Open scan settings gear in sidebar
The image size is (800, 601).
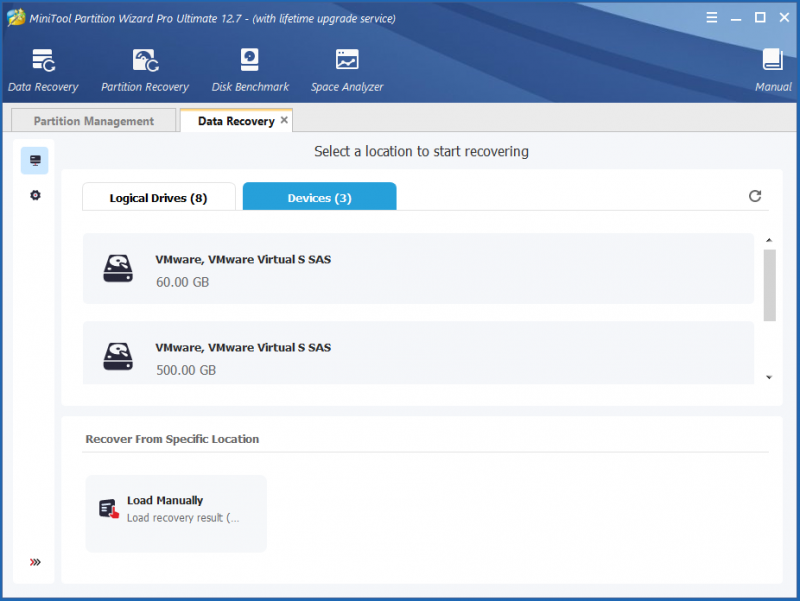(x=35, y=195)
